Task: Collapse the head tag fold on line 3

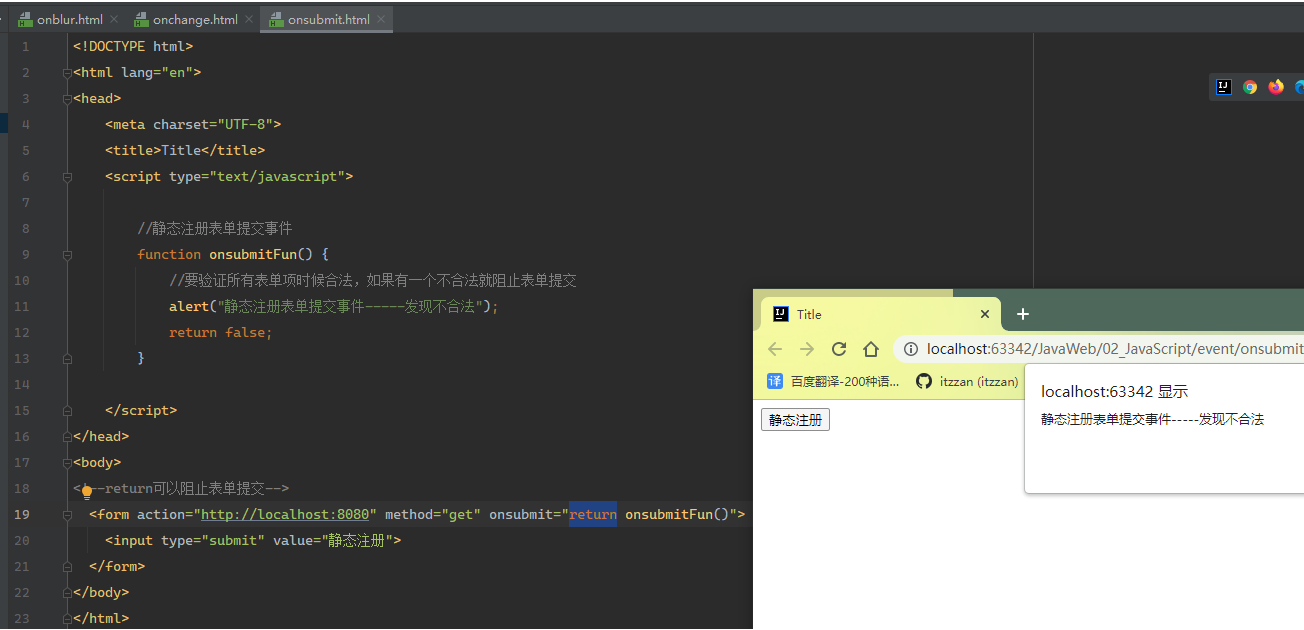Action: point(67,99)
